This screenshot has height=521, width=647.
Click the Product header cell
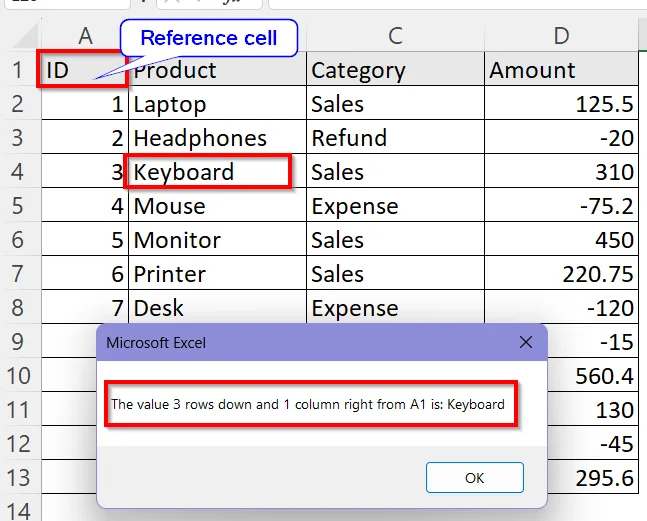217,69
